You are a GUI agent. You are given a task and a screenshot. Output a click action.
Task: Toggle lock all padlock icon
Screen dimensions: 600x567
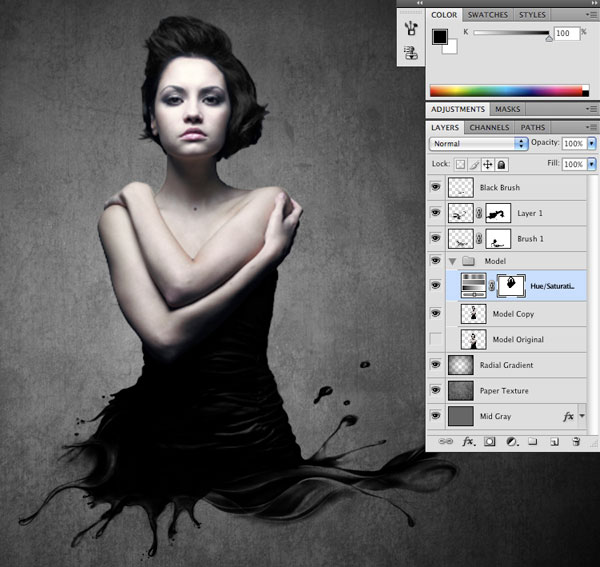click(x=501, y=165)
